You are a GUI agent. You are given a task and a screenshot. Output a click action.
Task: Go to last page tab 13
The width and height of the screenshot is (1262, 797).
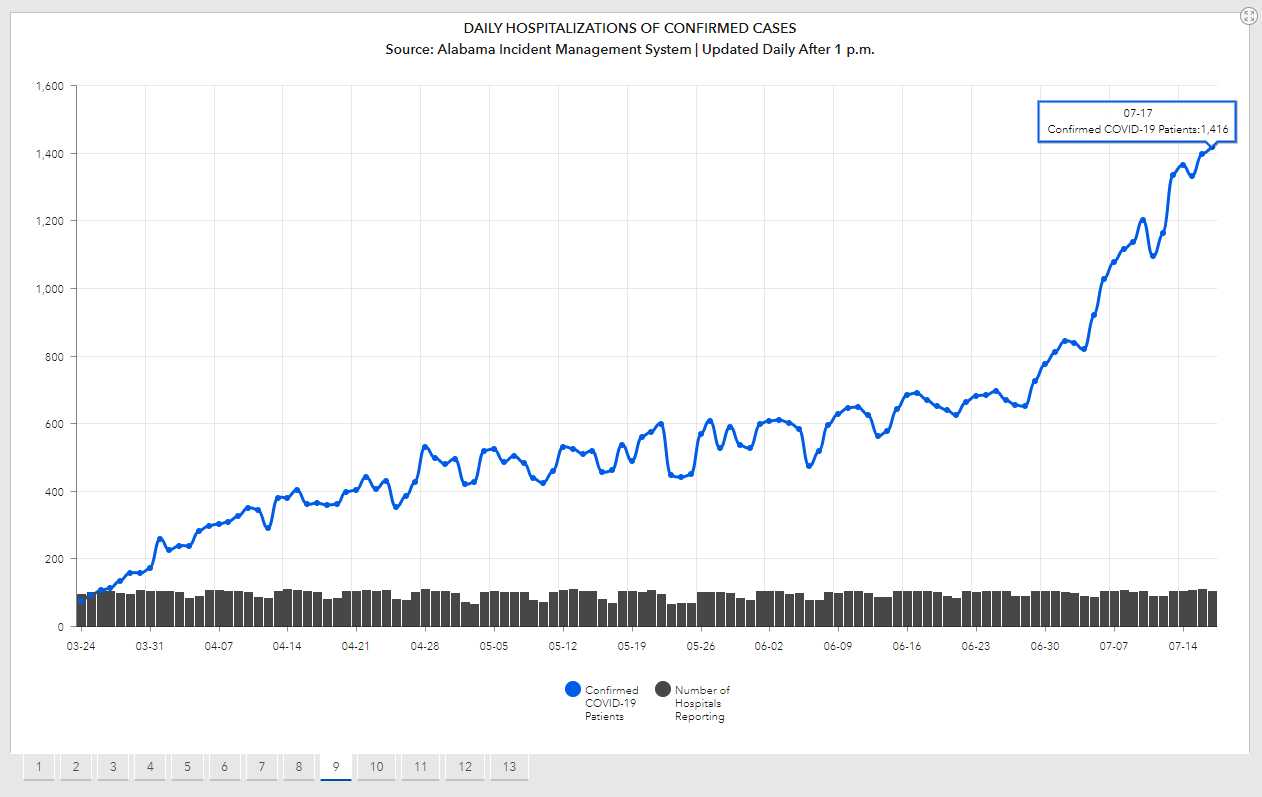pos(509,767)
